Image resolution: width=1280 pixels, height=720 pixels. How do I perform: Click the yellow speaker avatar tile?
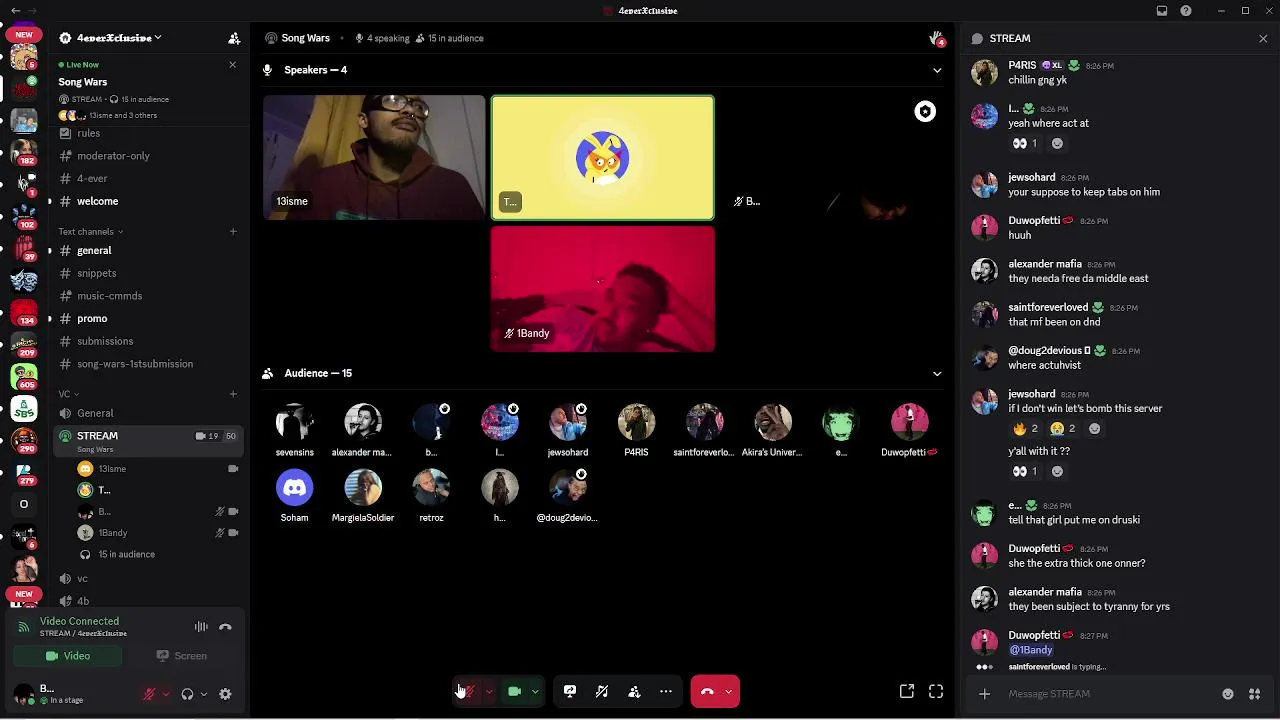pos(603,157)
